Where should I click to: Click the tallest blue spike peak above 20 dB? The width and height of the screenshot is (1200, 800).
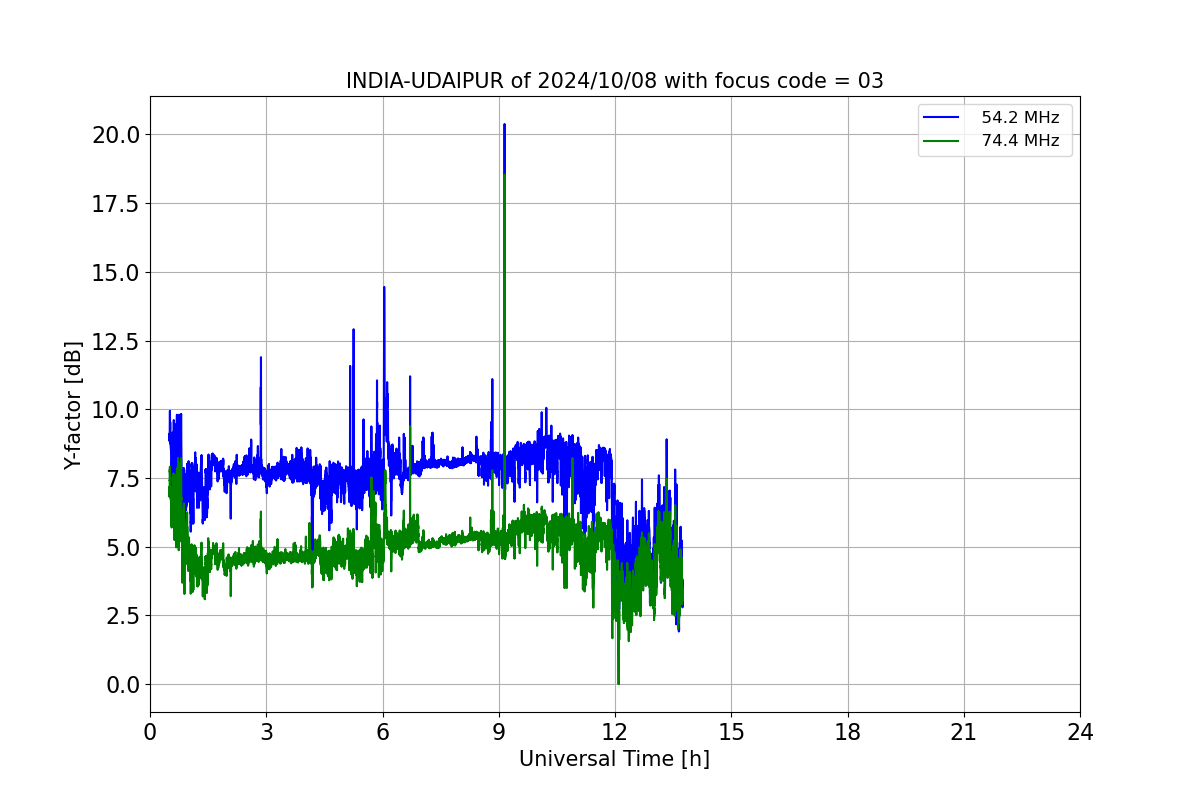(504, 126)
